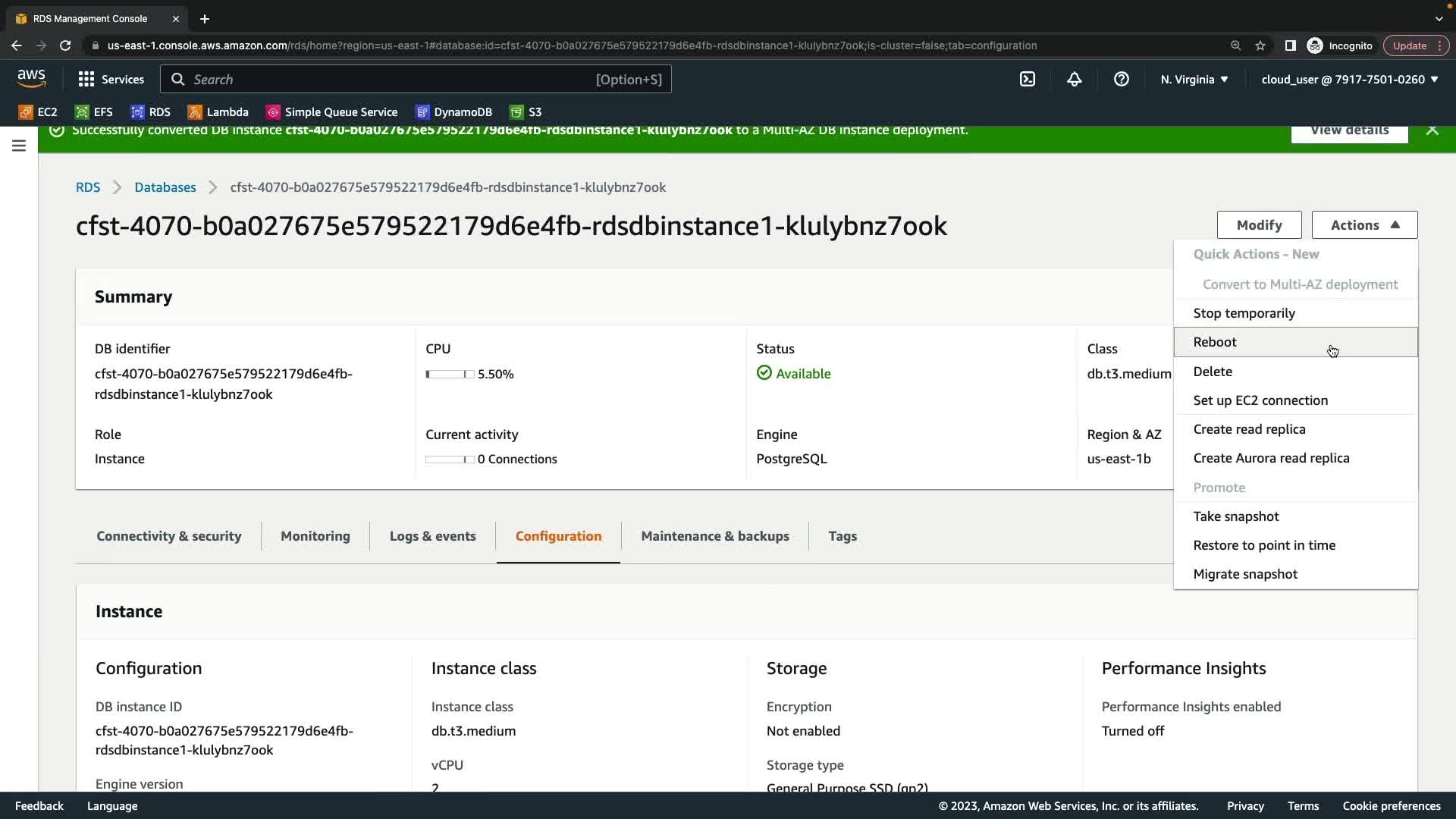
Task: Expand the hamburger side navigation menu
Action: (19, 146)
